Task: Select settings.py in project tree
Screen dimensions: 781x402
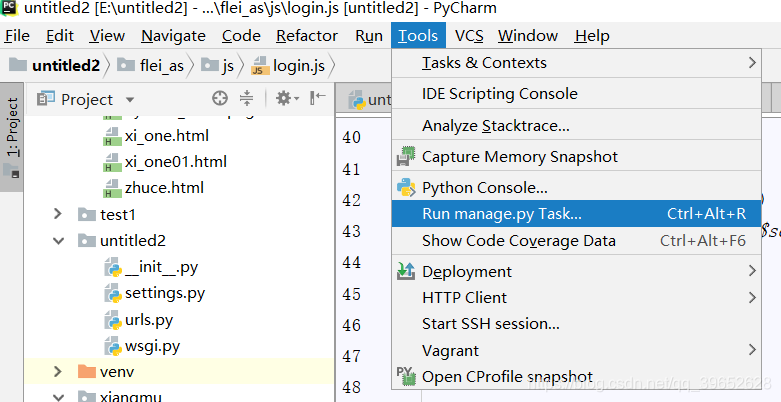Action: 155,293
